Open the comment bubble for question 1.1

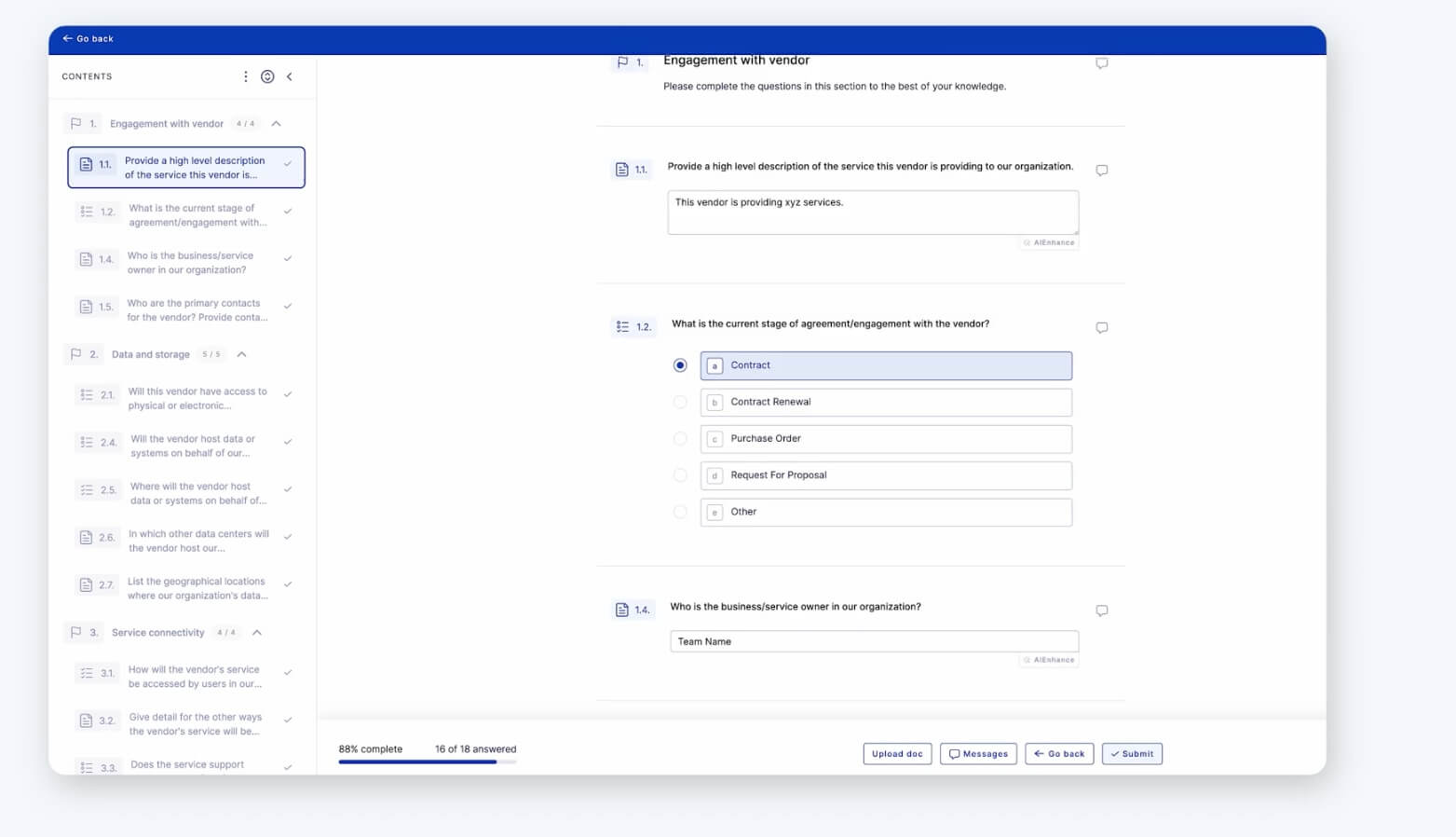1101,170
